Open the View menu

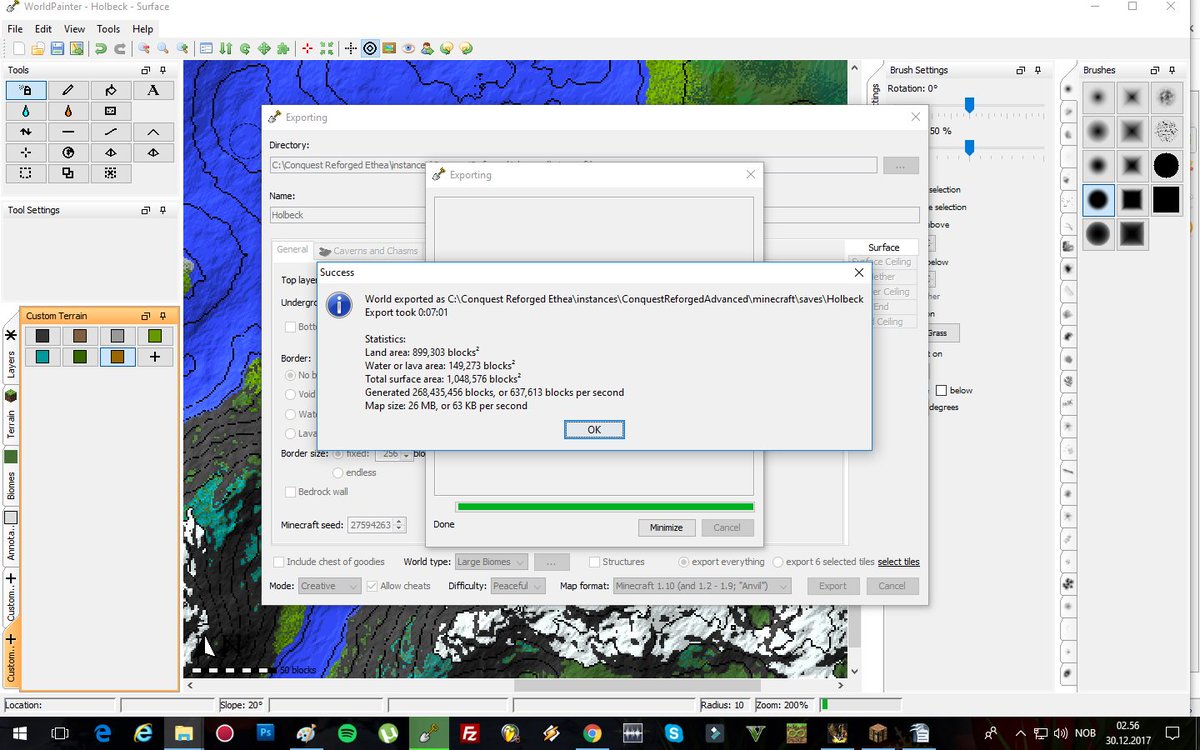pos(75,29)
